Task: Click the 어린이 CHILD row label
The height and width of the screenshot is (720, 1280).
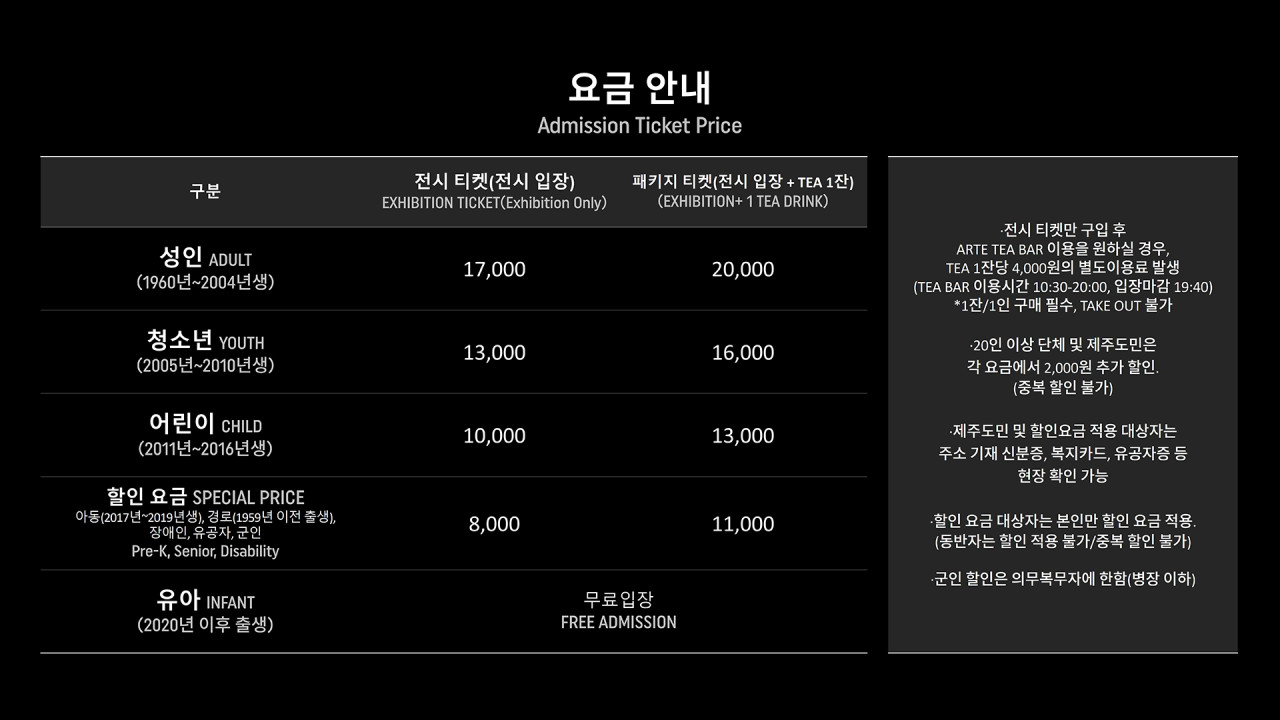Action: [x=205, y=435]
